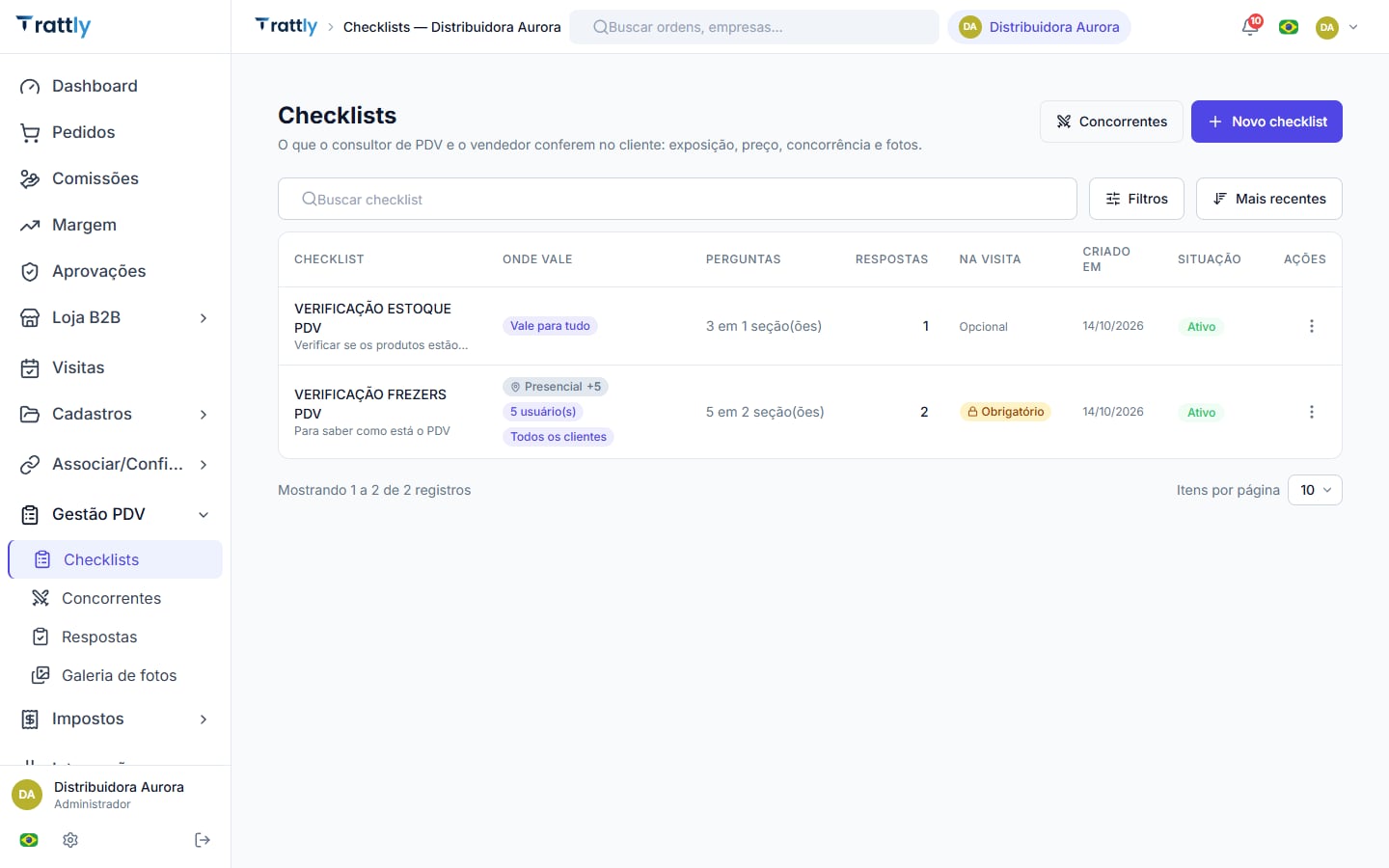Go to Checklists in Gestão PDV menu

116,559
